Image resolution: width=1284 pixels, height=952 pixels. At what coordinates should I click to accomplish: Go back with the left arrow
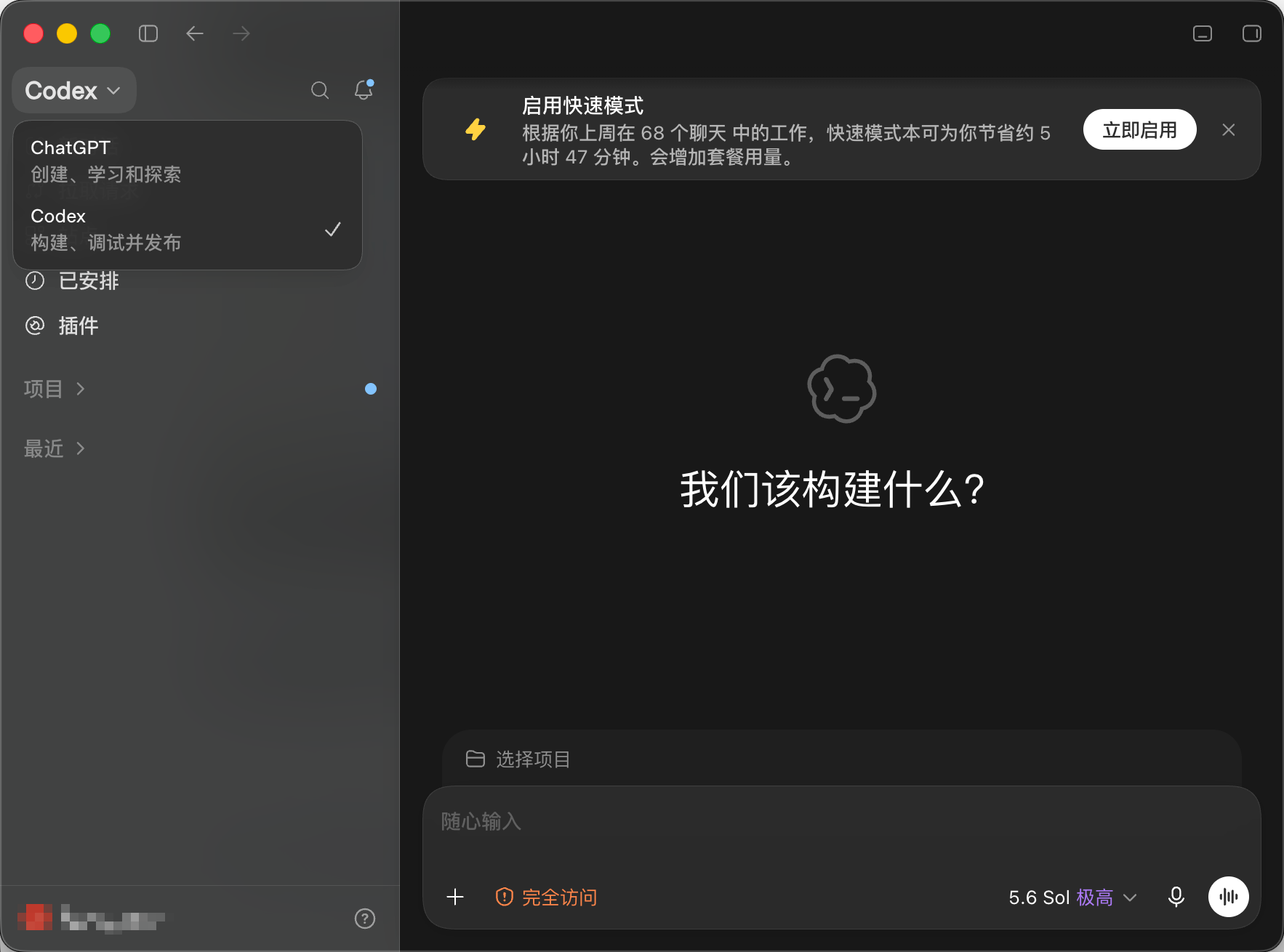[194, 33]
